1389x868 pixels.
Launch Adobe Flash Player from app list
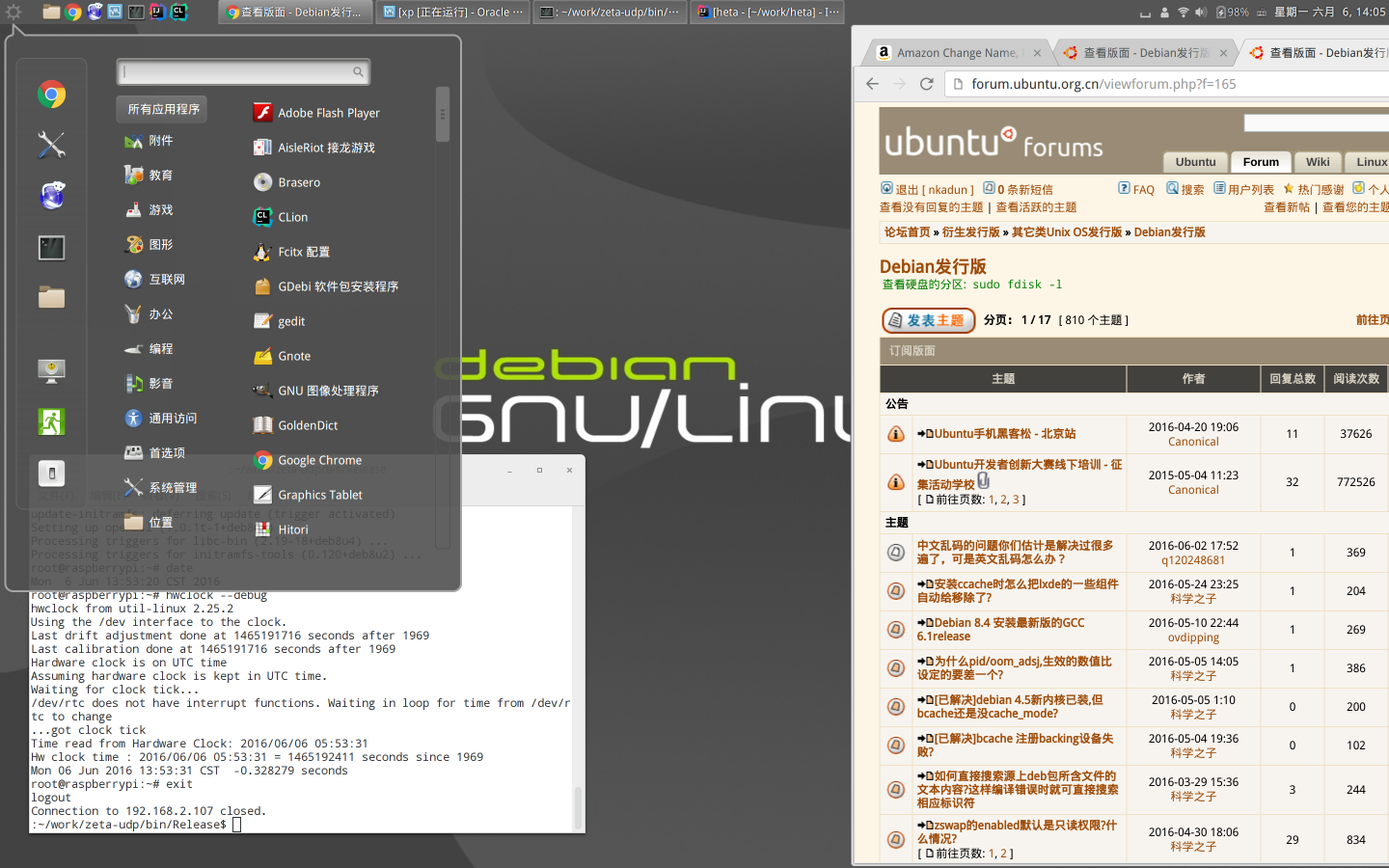pyautogui.click(x=316, y=113)
